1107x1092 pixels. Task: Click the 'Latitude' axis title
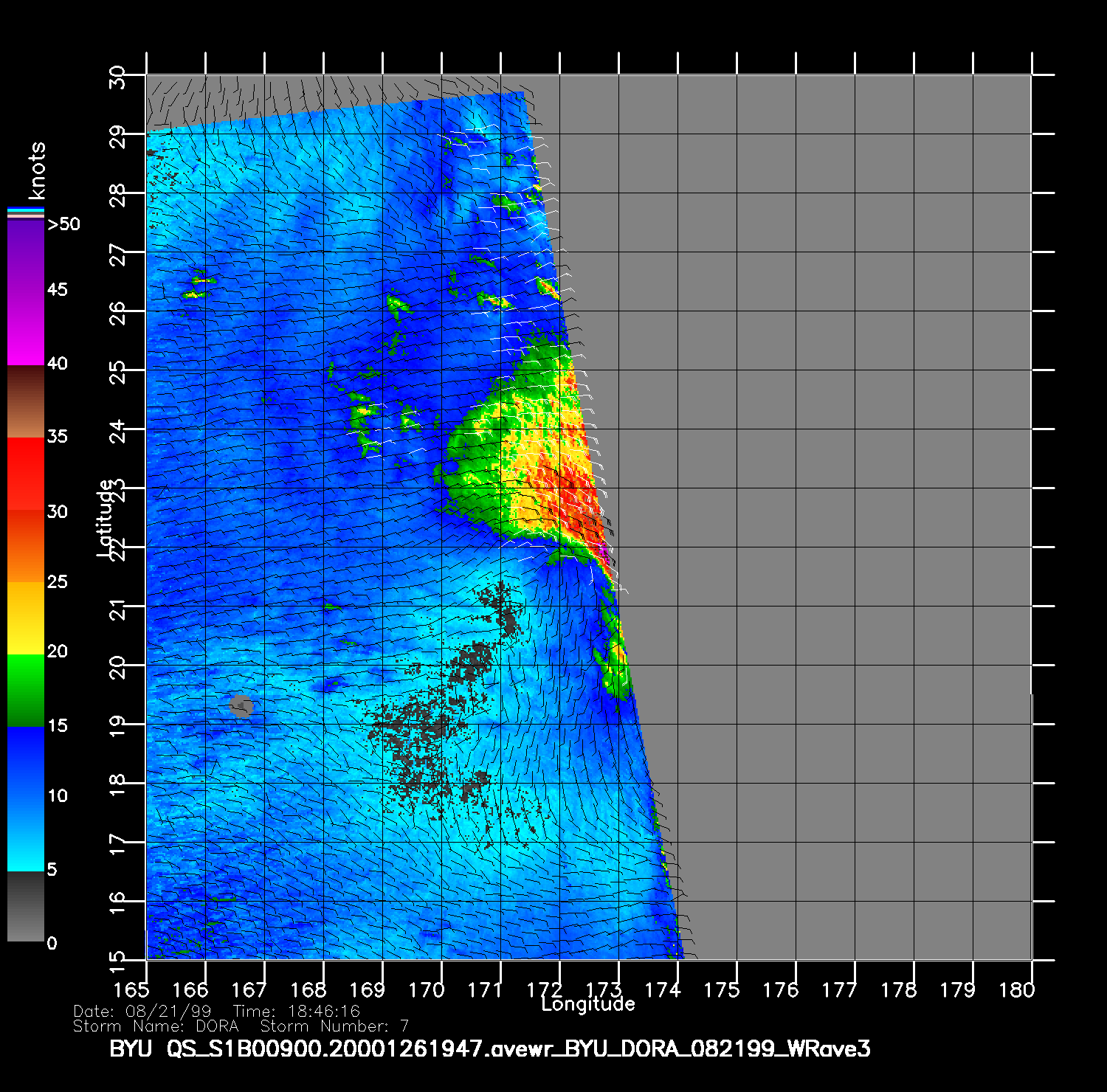click(x=106, y=517)
